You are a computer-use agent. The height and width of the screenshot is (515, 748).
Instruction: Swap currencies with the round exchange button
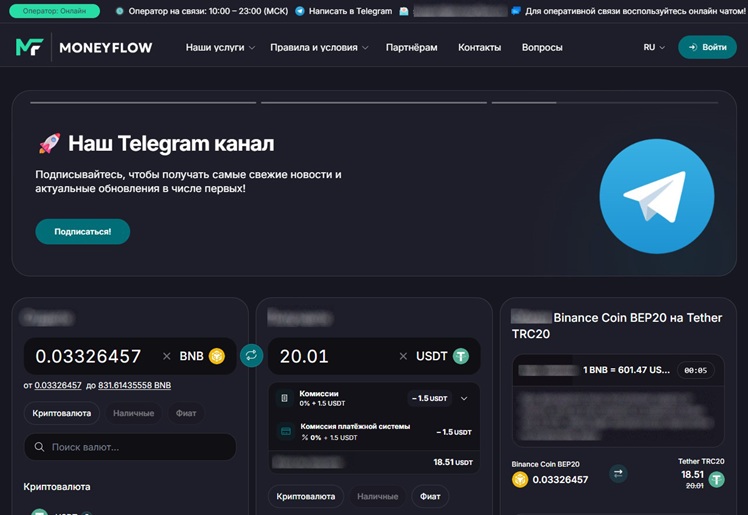[x=251, y=356]
